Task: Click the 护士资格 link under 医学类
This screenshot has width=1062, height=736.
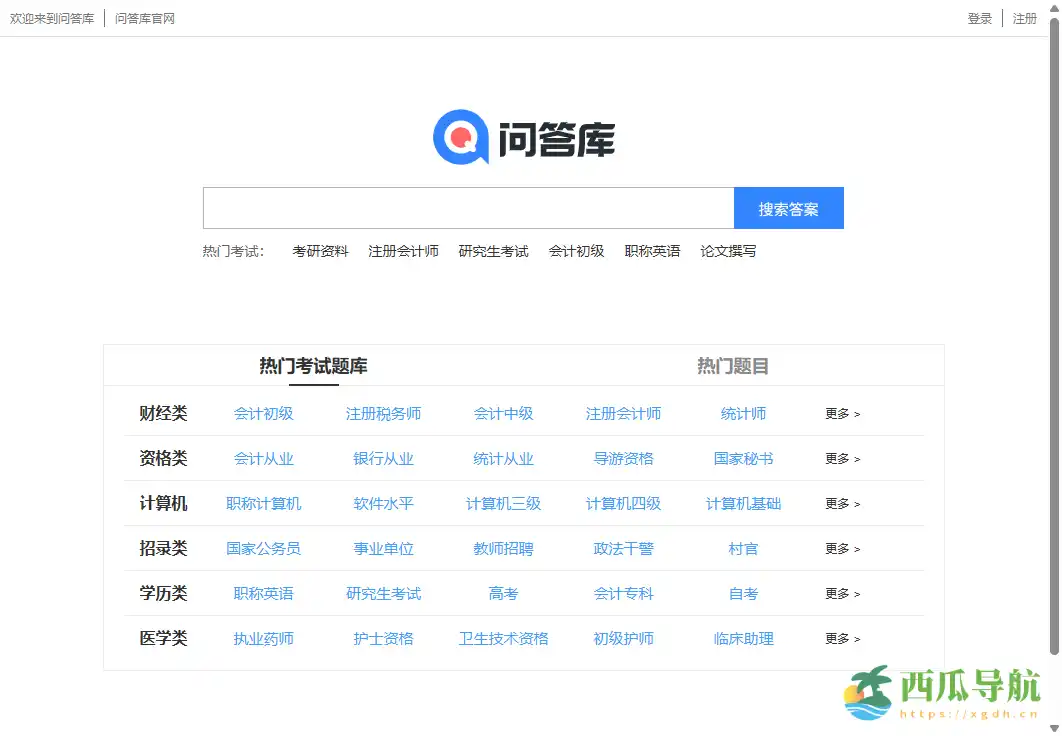Action: pyautogui.click(x=384, y=638)
